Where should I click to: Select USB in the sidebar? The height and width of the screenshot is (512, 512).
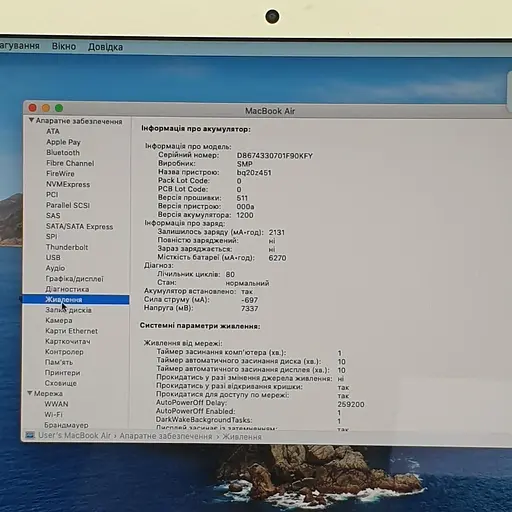(53, 258)
